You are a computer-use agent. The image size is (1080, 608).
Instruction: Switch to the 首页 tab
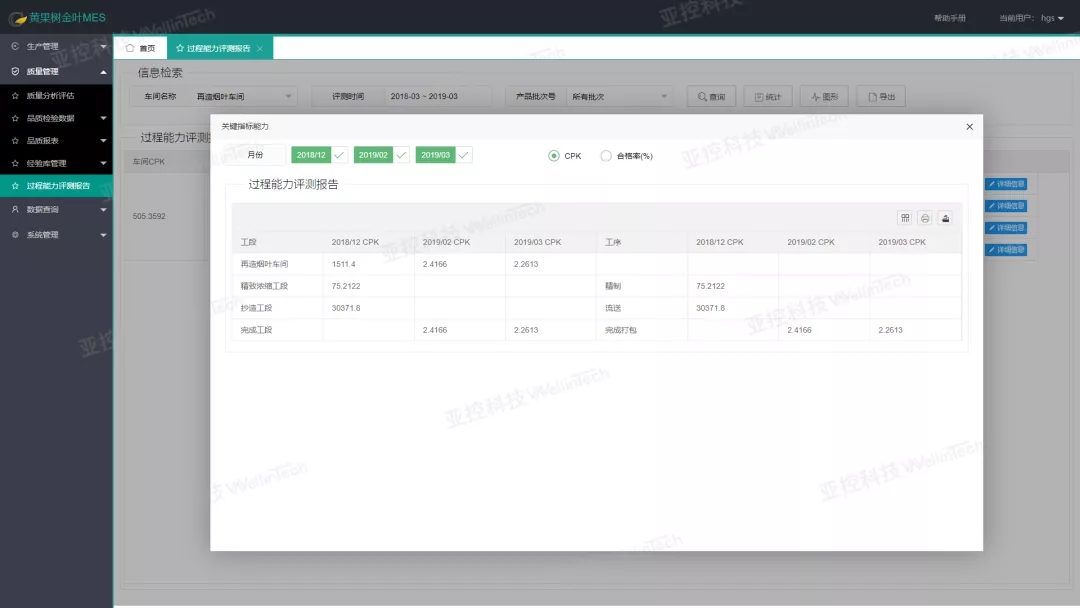tap(141, 48)
